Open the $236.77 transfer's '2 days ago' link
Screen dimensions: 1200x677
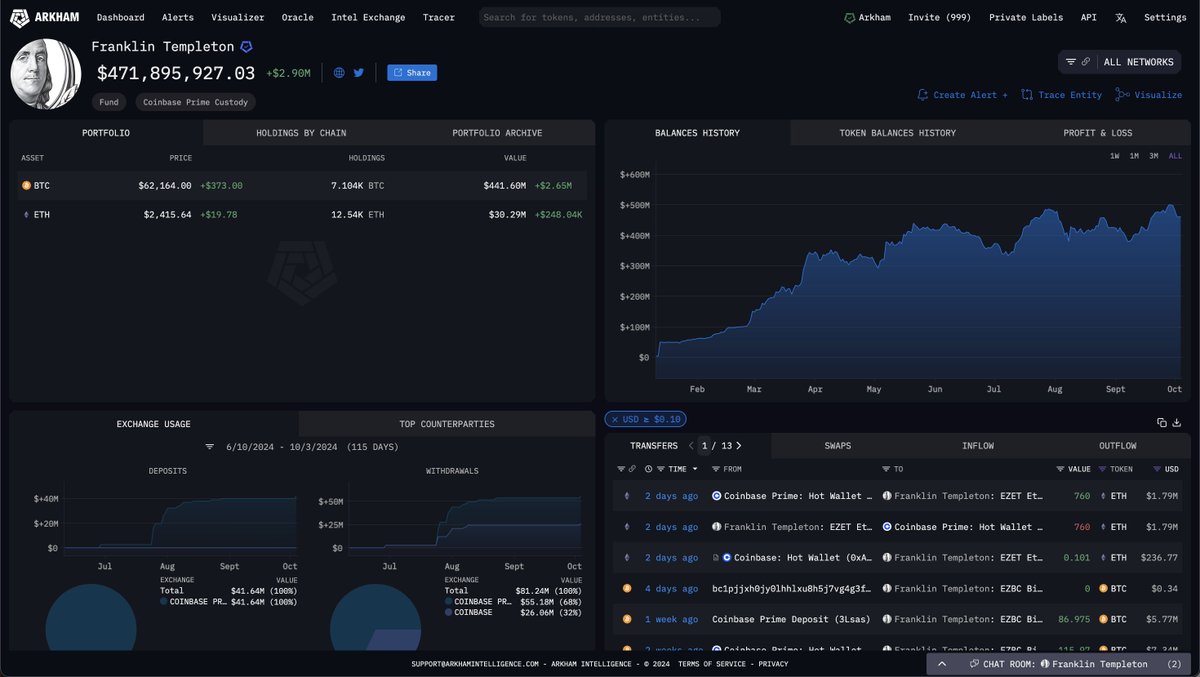pos(671,558)
